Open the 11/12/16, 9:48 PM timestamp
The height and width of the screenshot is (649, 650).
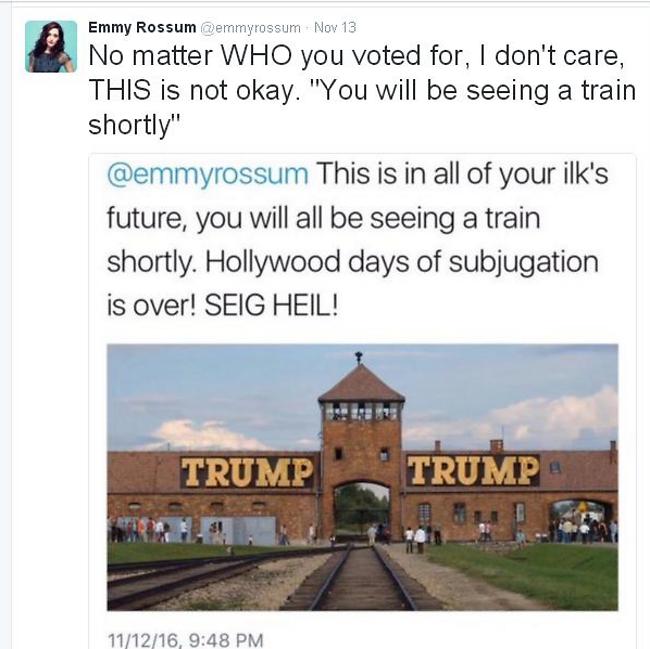pos(185,639)
